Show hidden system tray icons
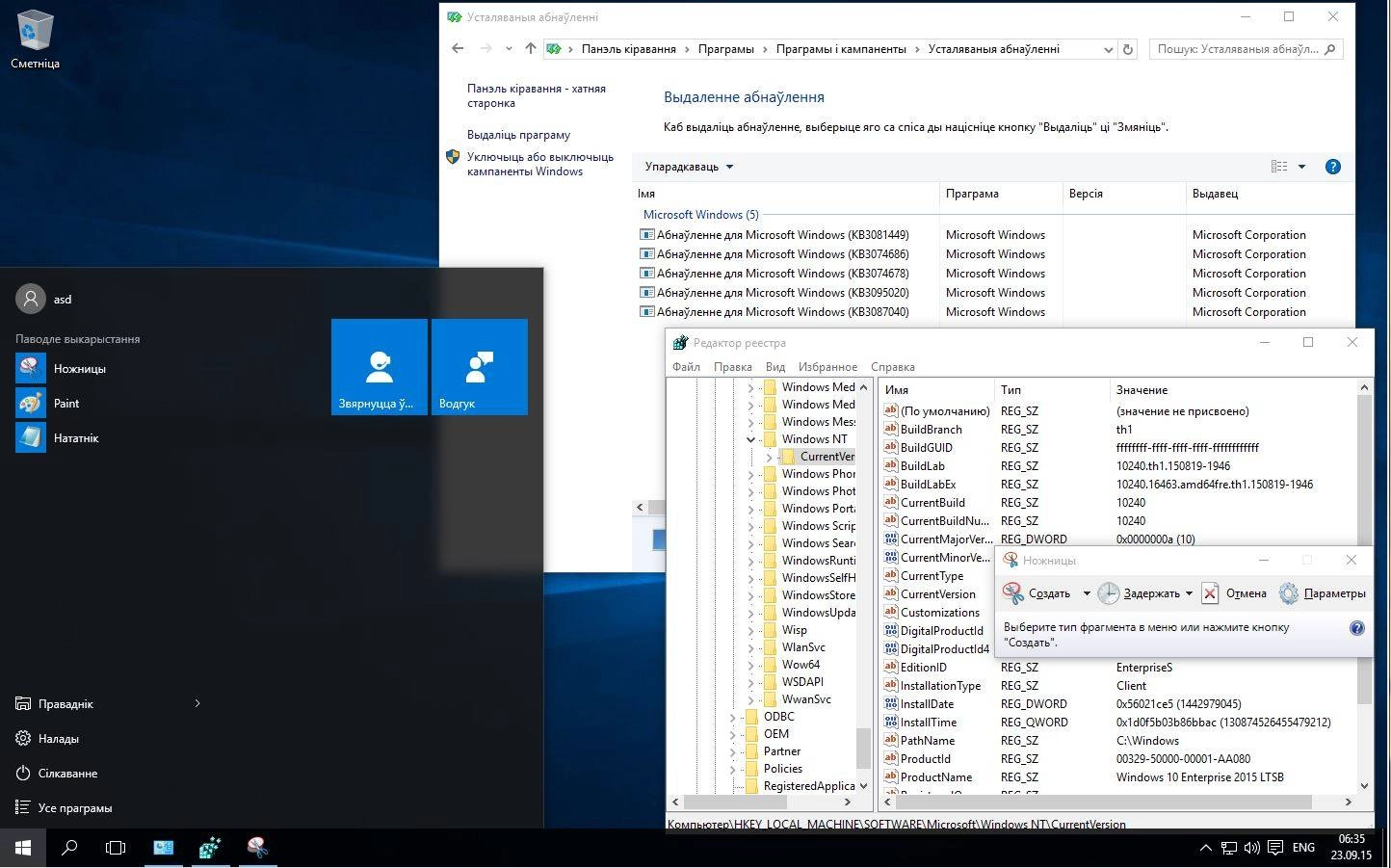 (x=1205, y=848)
